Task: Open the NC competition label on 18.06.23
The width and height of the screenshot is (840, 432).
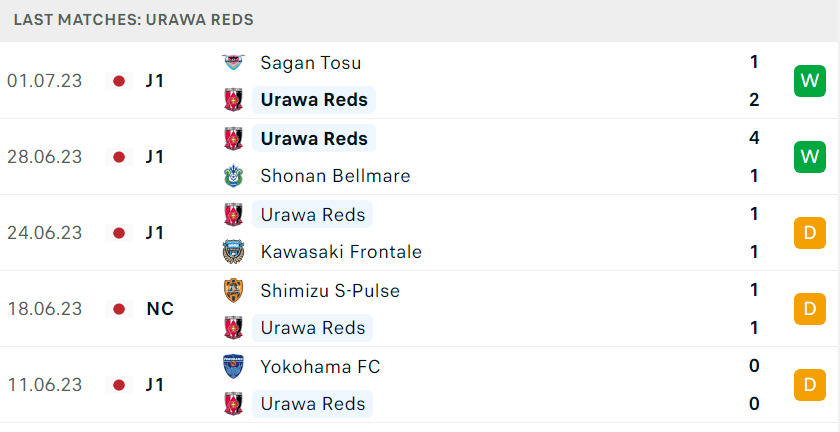Action: pyautogui.click(x=160, y=309)
